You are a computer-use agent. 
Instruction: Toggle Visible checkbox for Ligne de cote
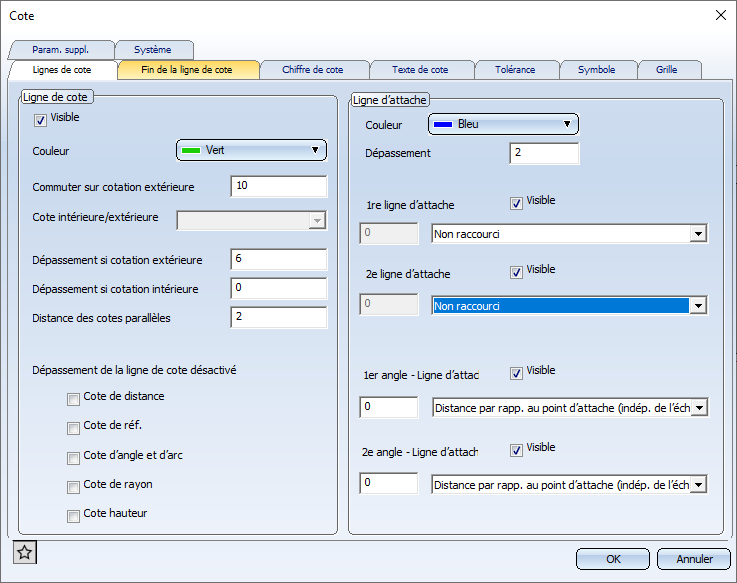41,119
